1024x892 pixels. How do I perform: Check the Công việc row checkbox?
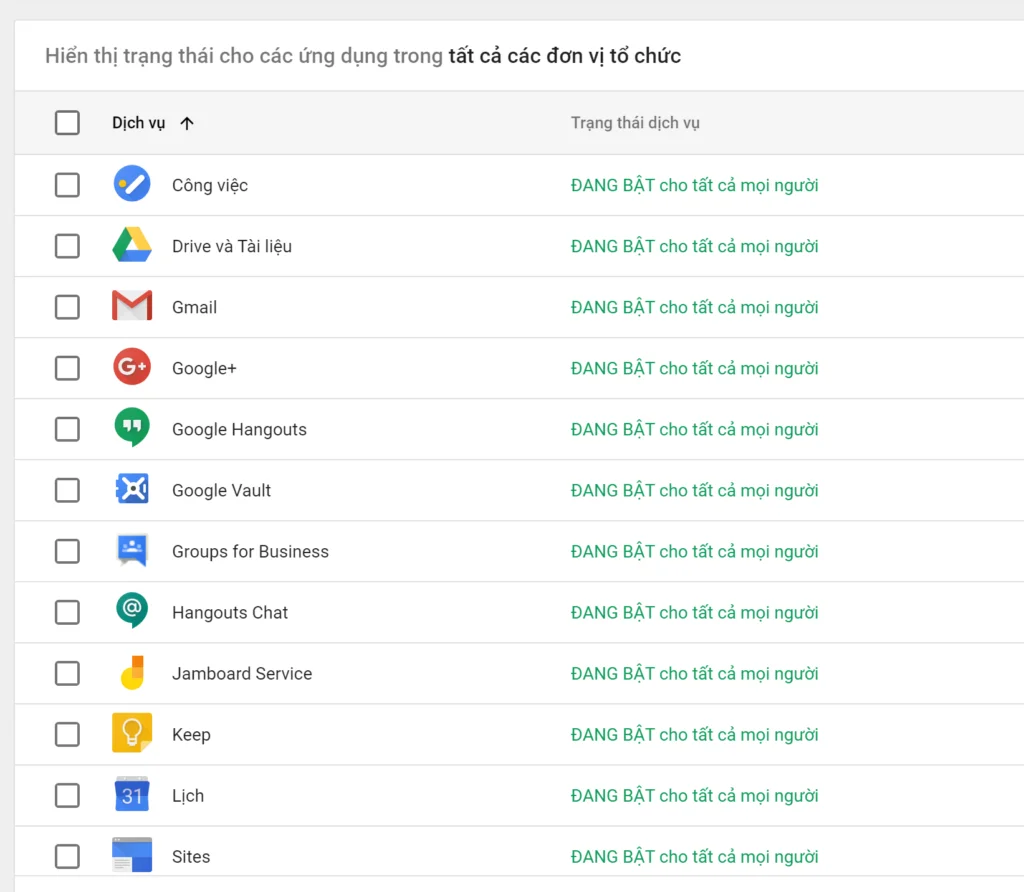tap(67, 185)
